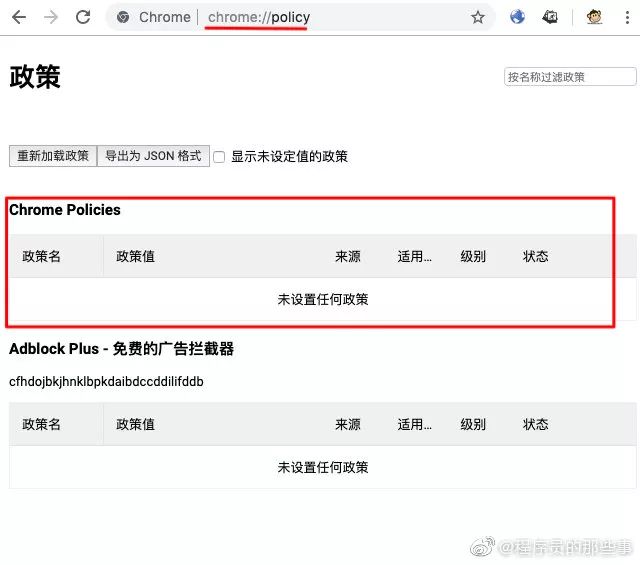Click 状态 header in Adblock Plus table
This screenshot has width=640, height=565.
[536, 424]
